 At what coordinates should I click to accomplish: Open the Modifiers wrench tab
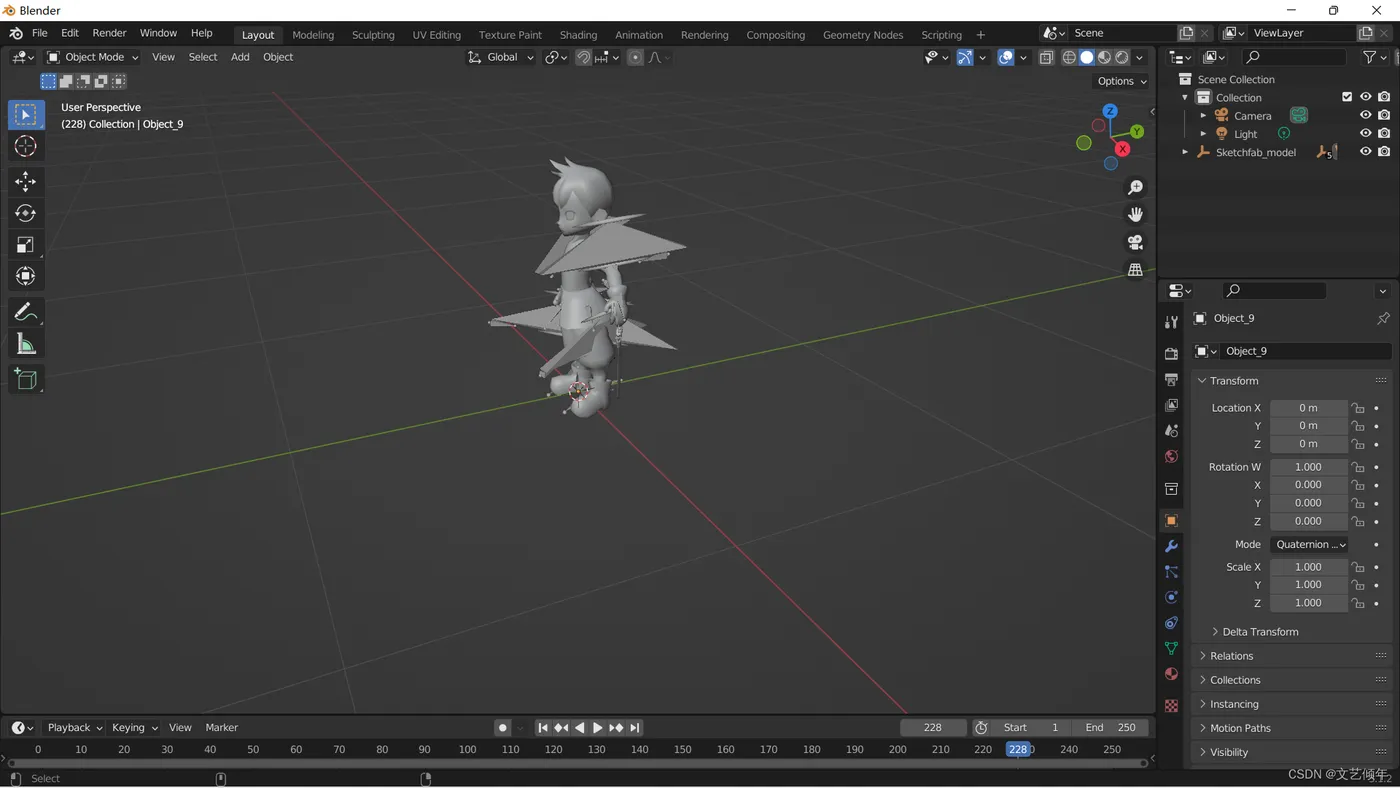pos(1171,547)
